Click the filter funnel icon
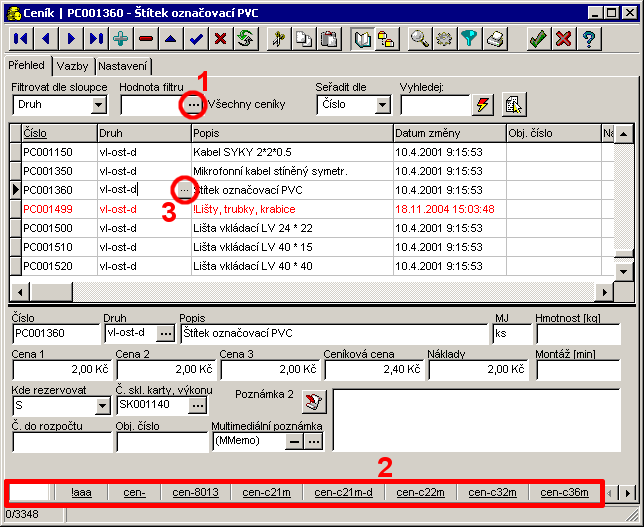644x527 pixels. 469,39
